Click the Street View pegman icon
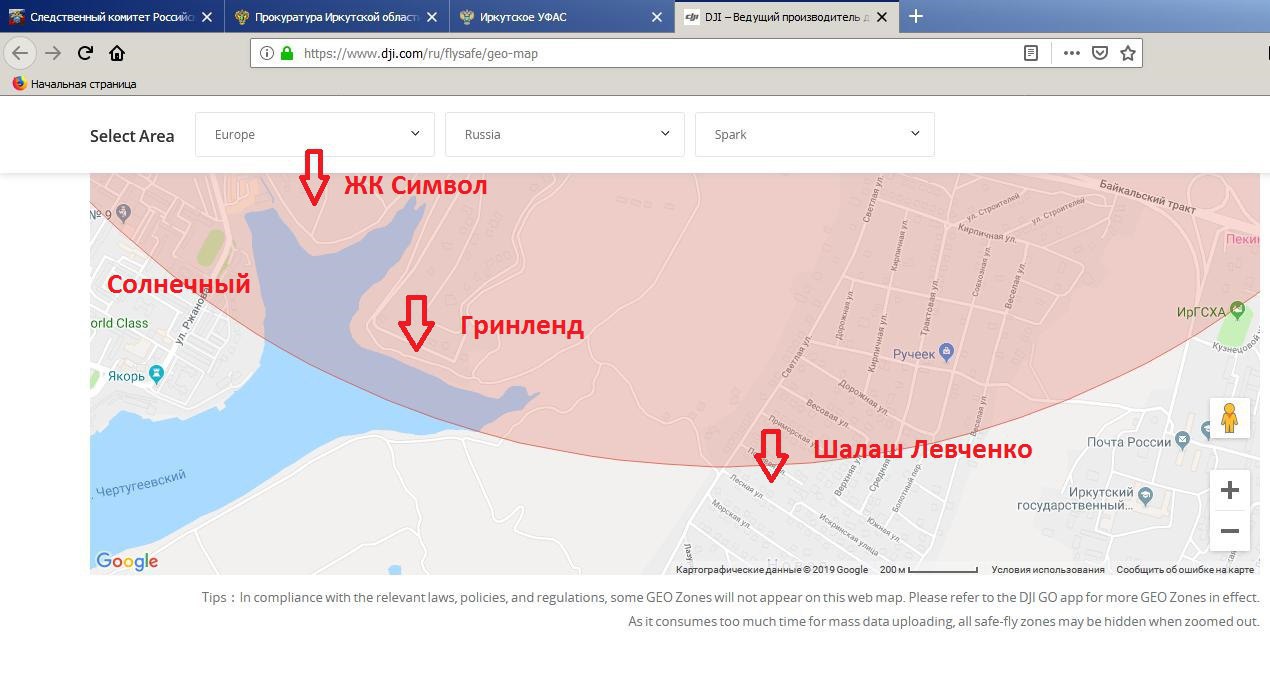The height and width of the screenshot is (699, 1270). 1230,418
